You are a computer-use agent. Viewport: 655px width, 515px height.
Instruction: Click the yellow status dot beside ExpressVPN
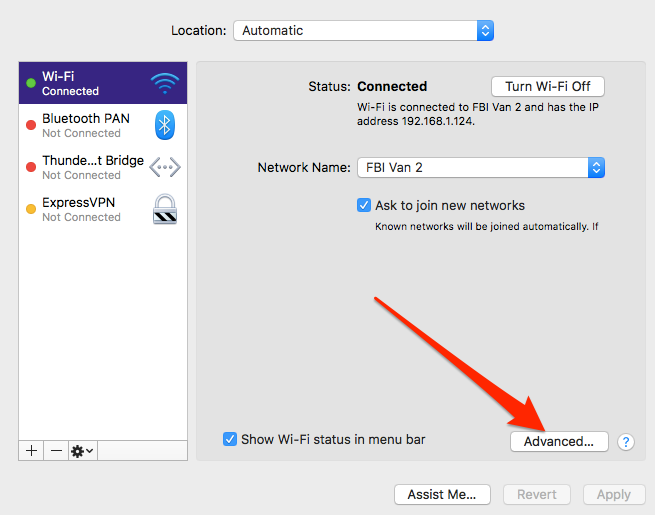[x=31, y=209]
